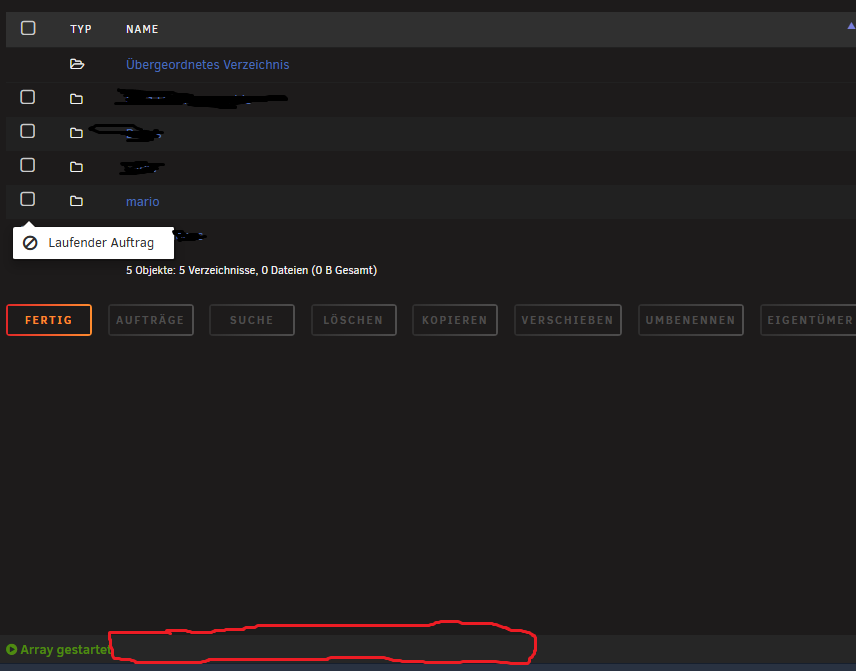Click the FERTIG button
This screenshot has height=671, width=856.
coord(49,320)
